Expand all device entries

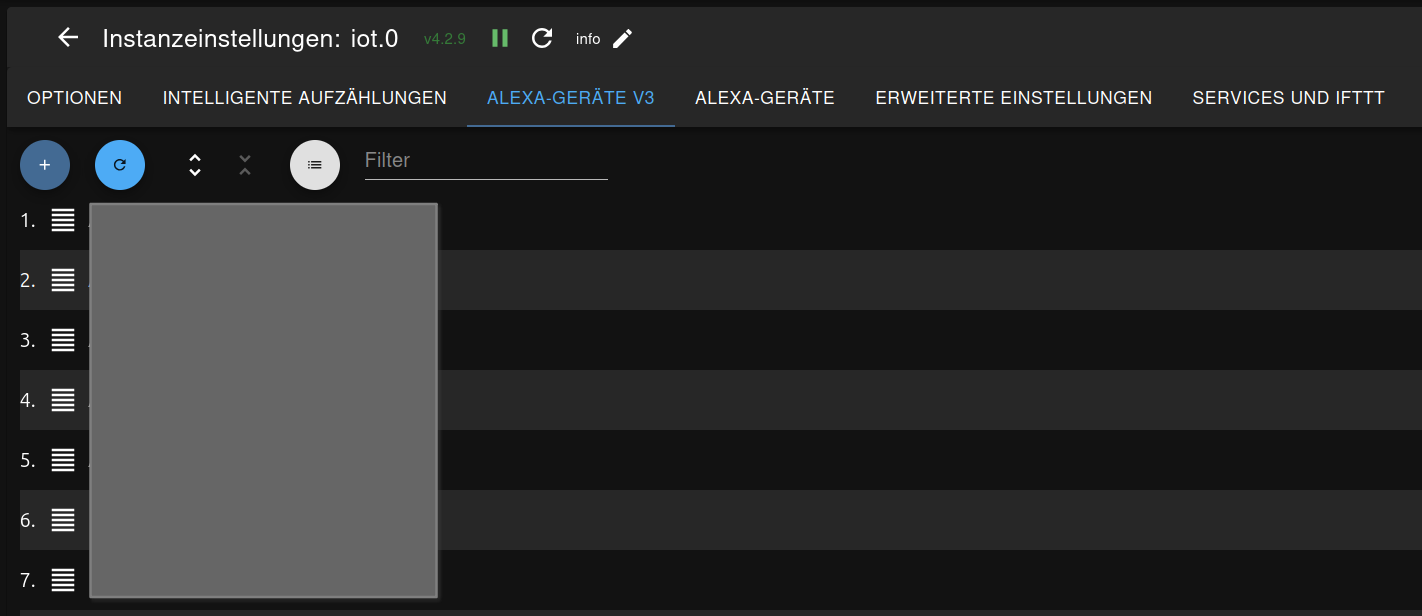tap(195, 165)
